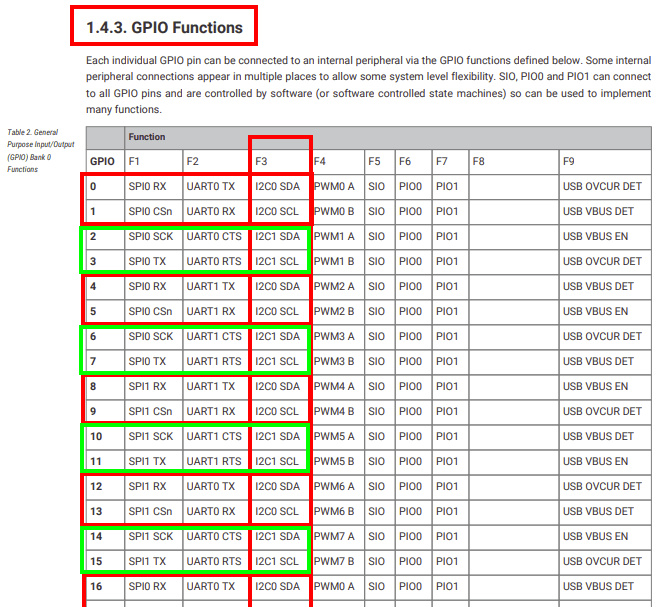Screen dimensions: 660x607
Task: Click 'I2C1 SDA' in GPIO 2 row
Action: pos(277,237)
